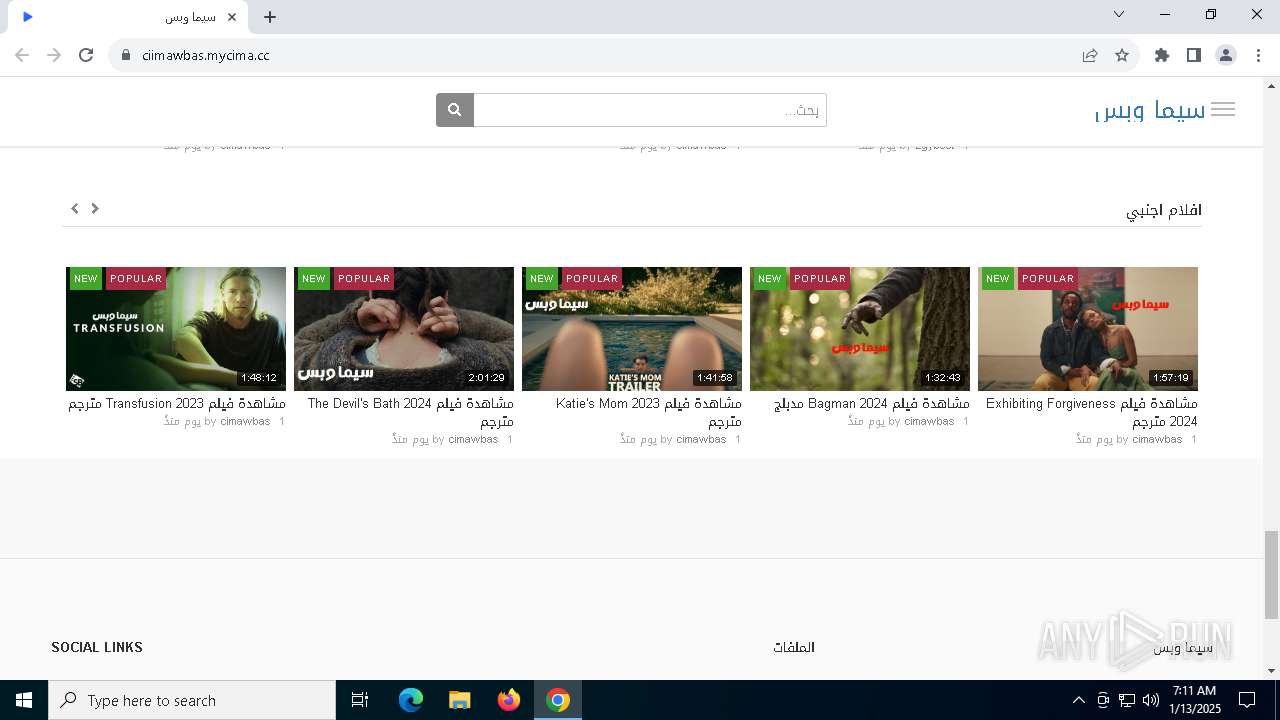This screenshot has width=1280, height=720.
Task: Click POPULAR badge on Transfusion
Action: [136, 279]
